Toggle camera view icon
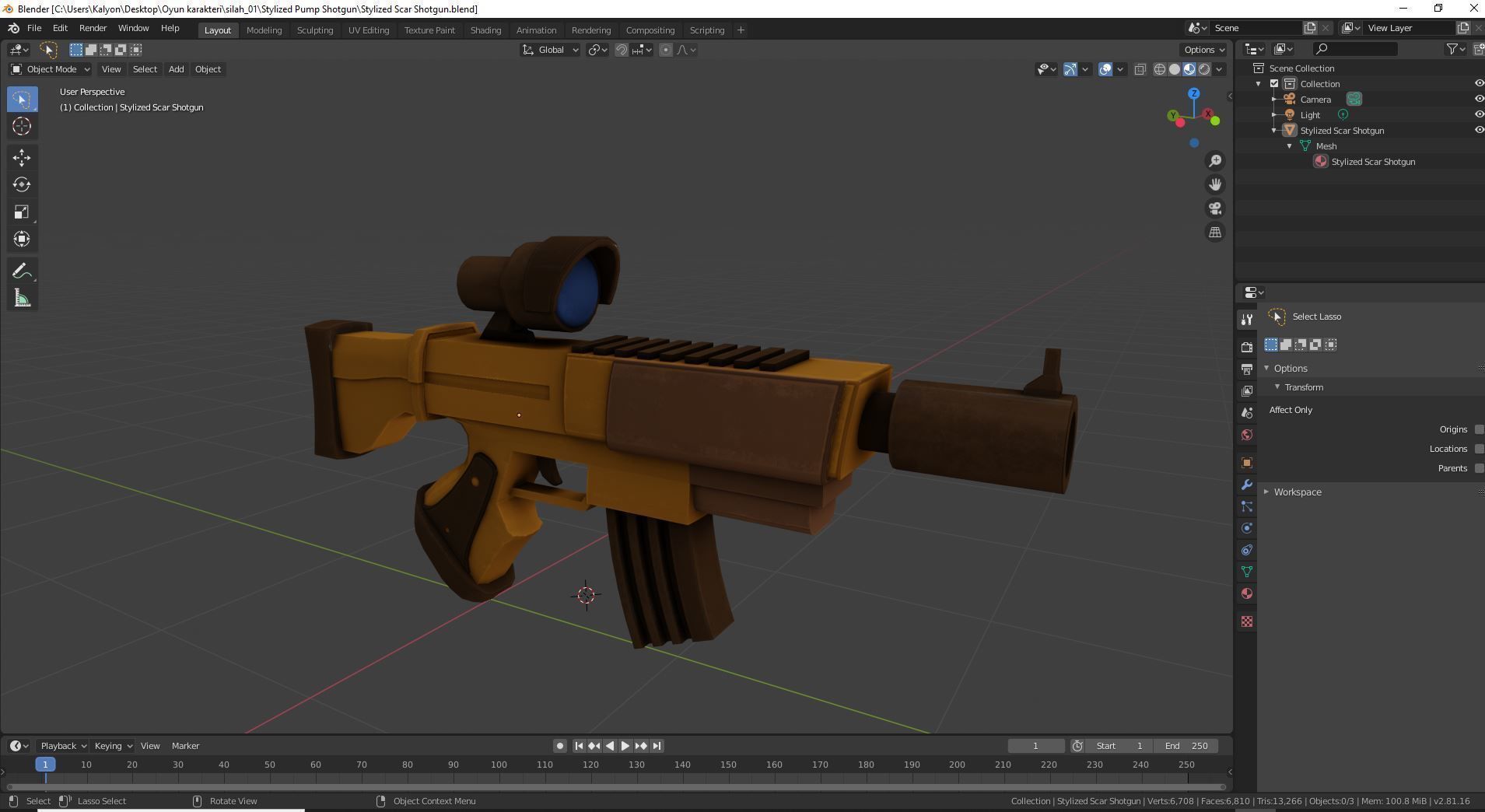 pyautogui.click(x=1215, y=208)
